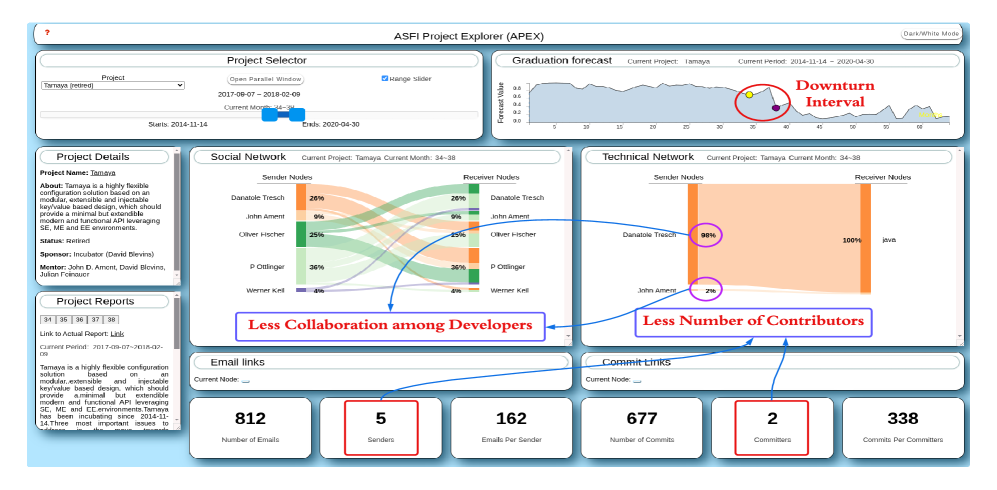Click the red question mark help icon
Screen dimensions: 997x490
point(47,32)
